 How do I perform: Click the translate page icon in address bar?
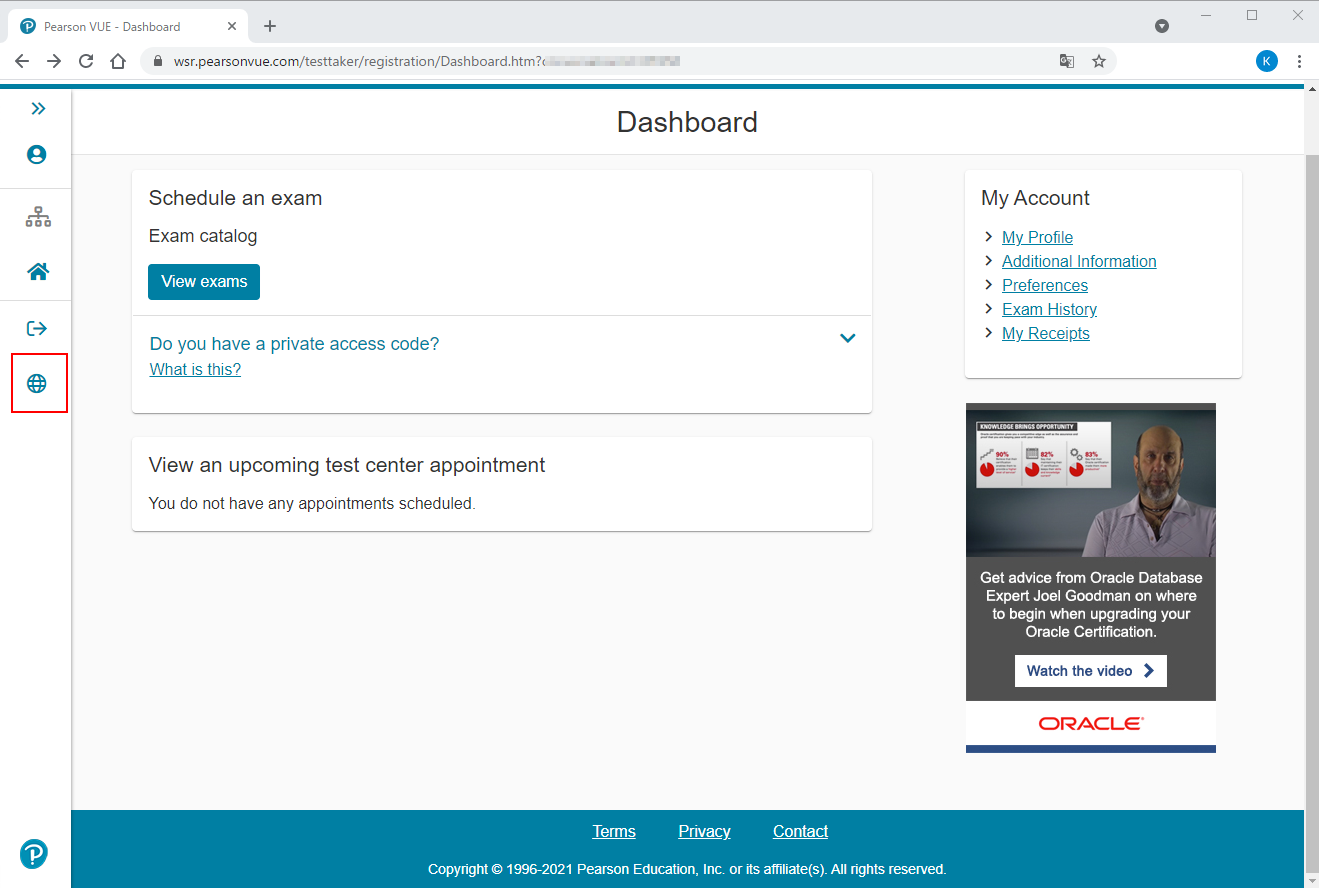(x=1067, y=61)
